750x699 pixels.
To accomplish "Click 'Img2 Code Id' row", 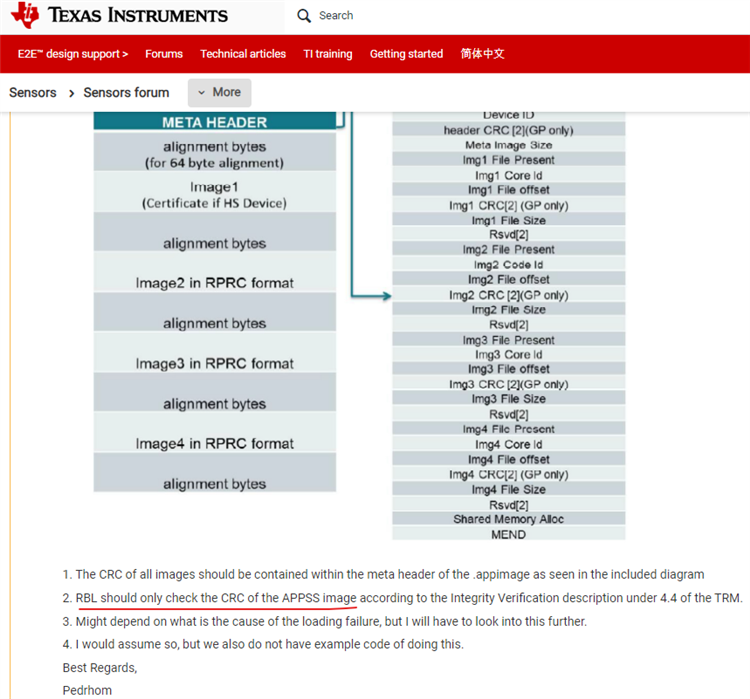I will pos(508,265).
